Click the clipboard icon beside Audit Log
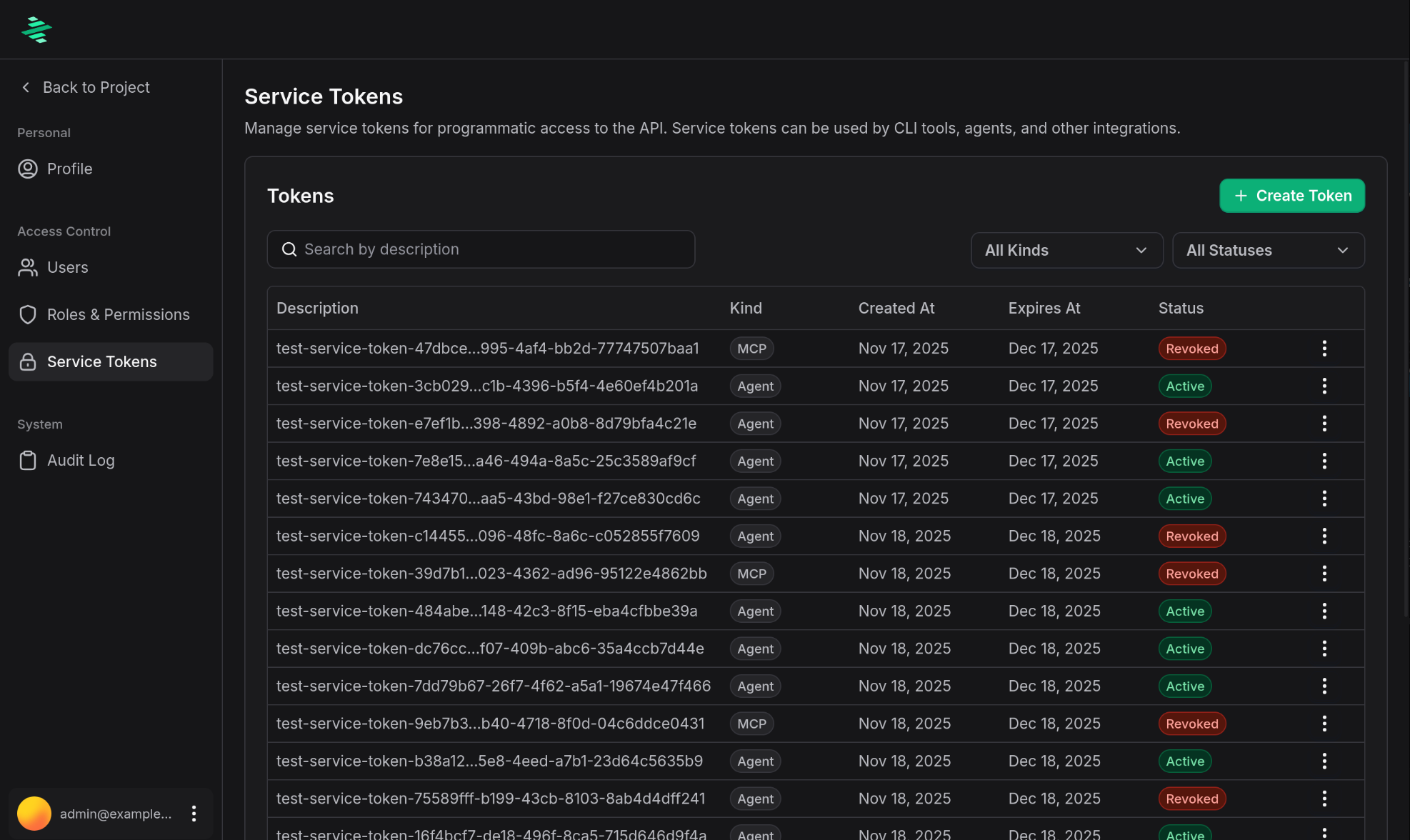1410x840 pixels. coord(28,460)
